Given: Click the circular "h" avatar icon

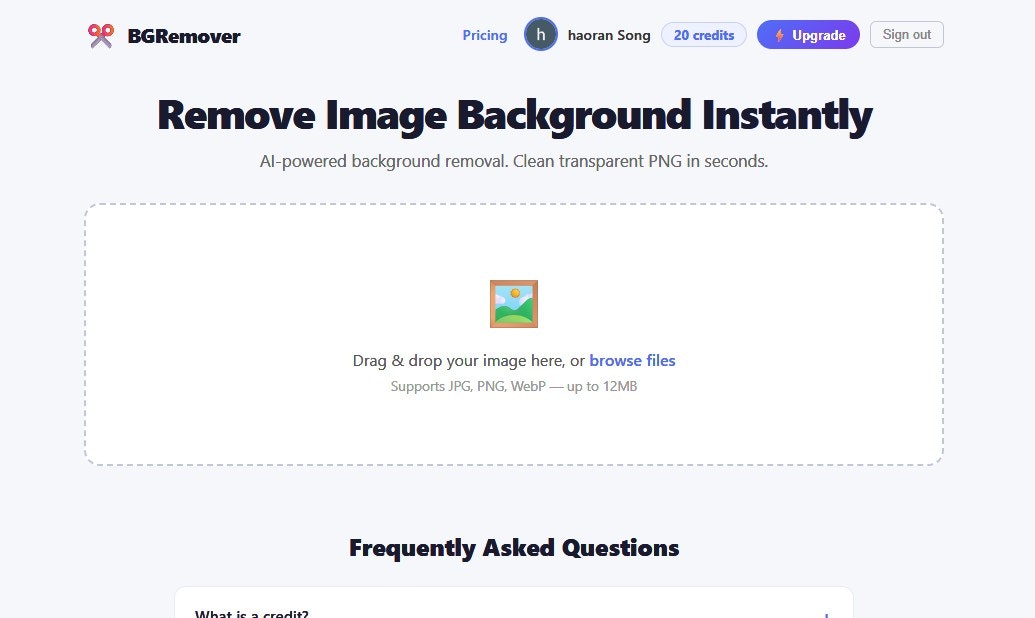Looking at the screenshot, I should click(540, 35).
